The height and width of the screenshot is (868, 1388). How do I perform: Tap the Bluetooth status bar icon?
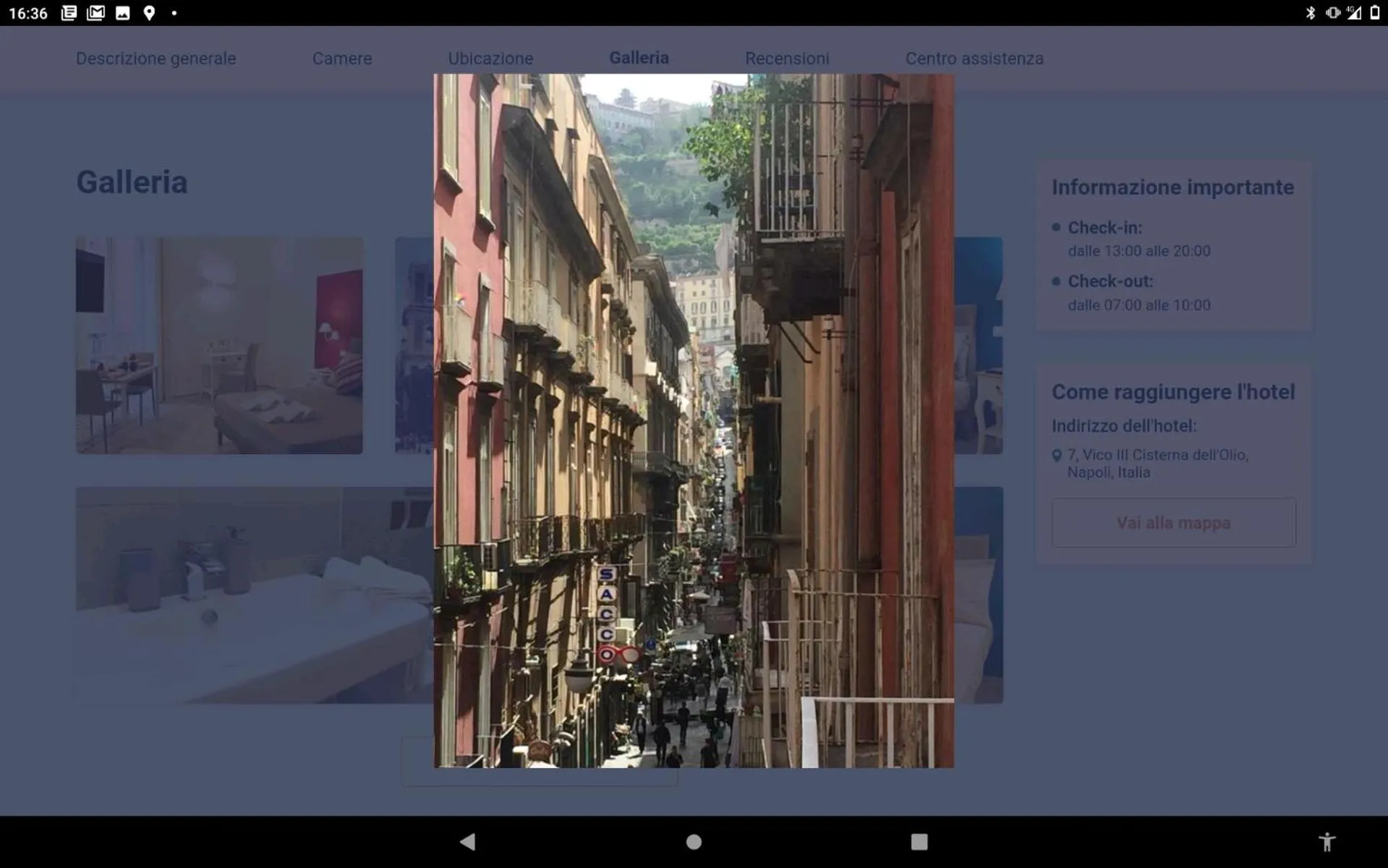[x=1310, y=13]
